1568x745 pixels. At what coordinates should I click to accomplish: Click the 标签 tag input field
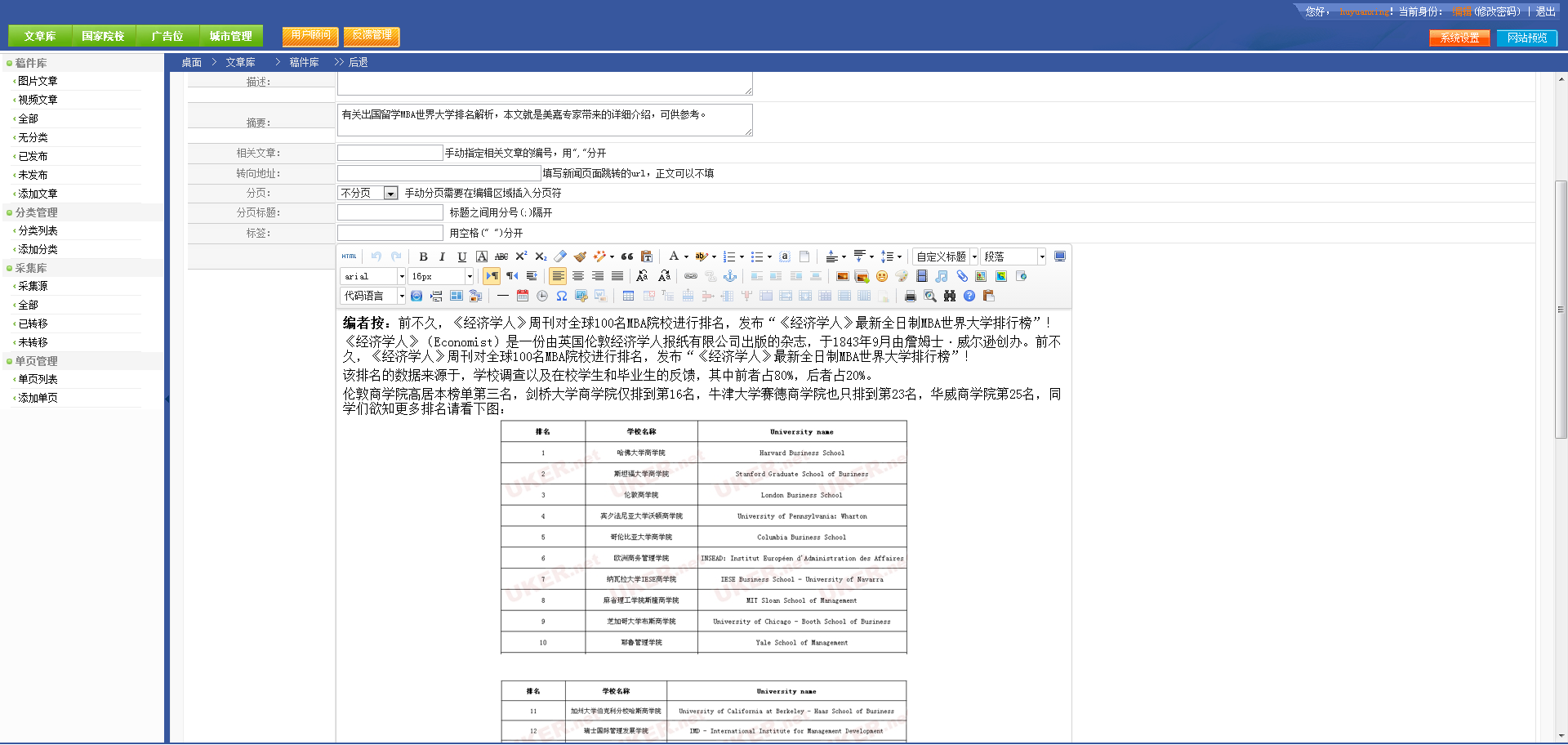[x=390, y=233]
